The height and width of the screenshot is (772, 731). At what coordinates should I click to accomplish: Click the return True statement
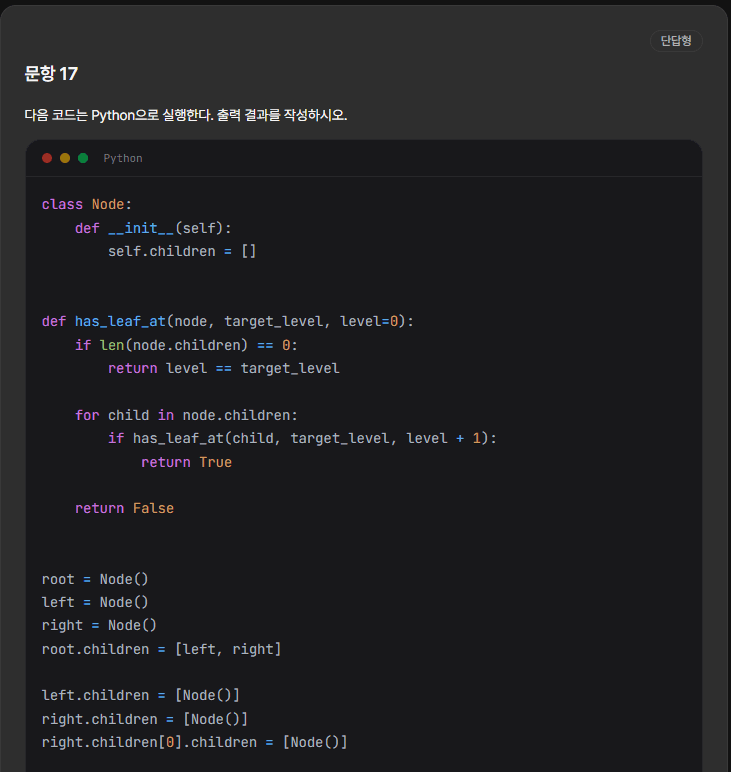187,462
